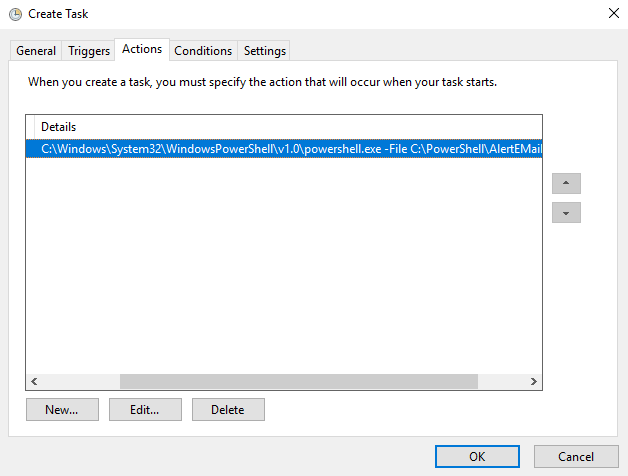Screen dimensions: 628x476
Task: Move the selected action down with arrow button
Action: [x=566, y=212]
